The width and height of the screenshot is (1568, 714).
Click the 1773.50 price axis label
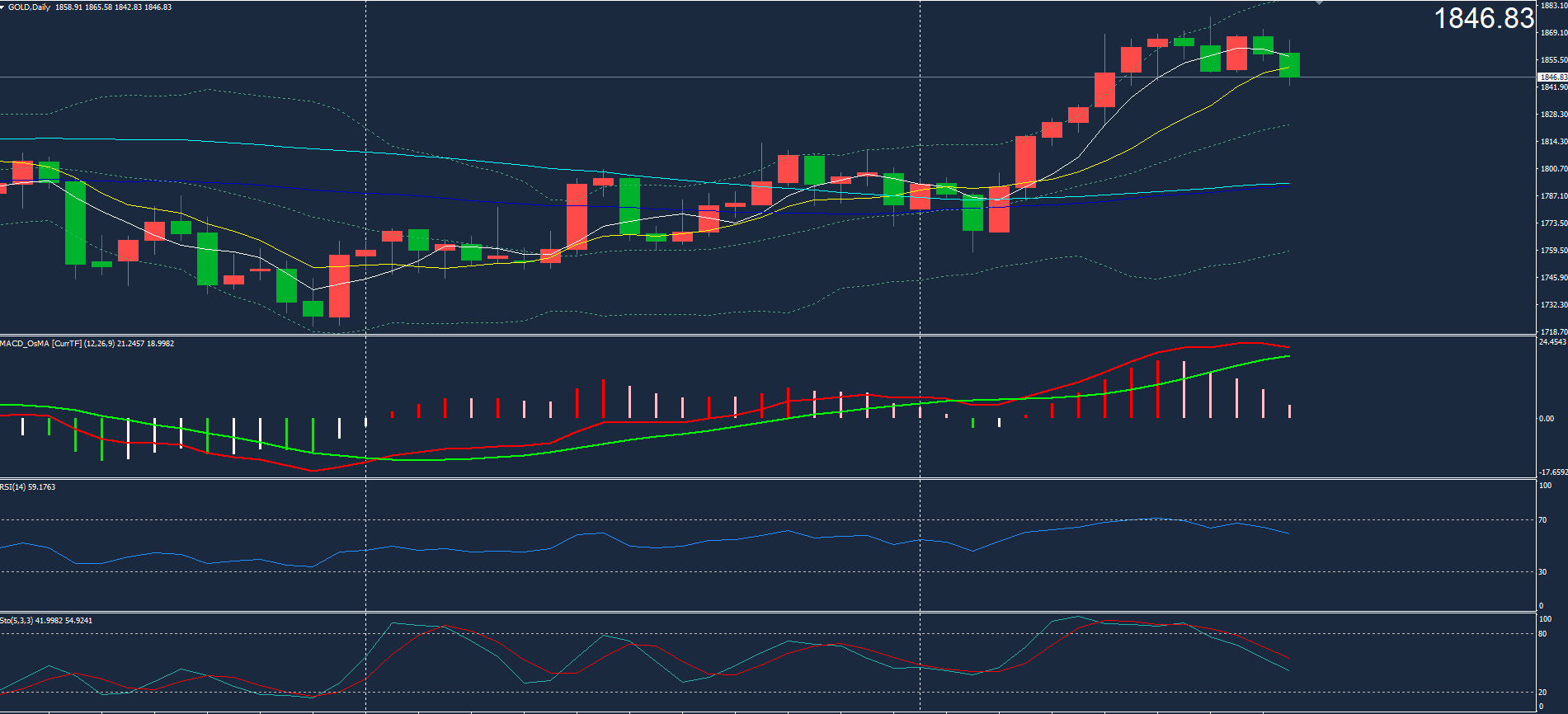1554,223
